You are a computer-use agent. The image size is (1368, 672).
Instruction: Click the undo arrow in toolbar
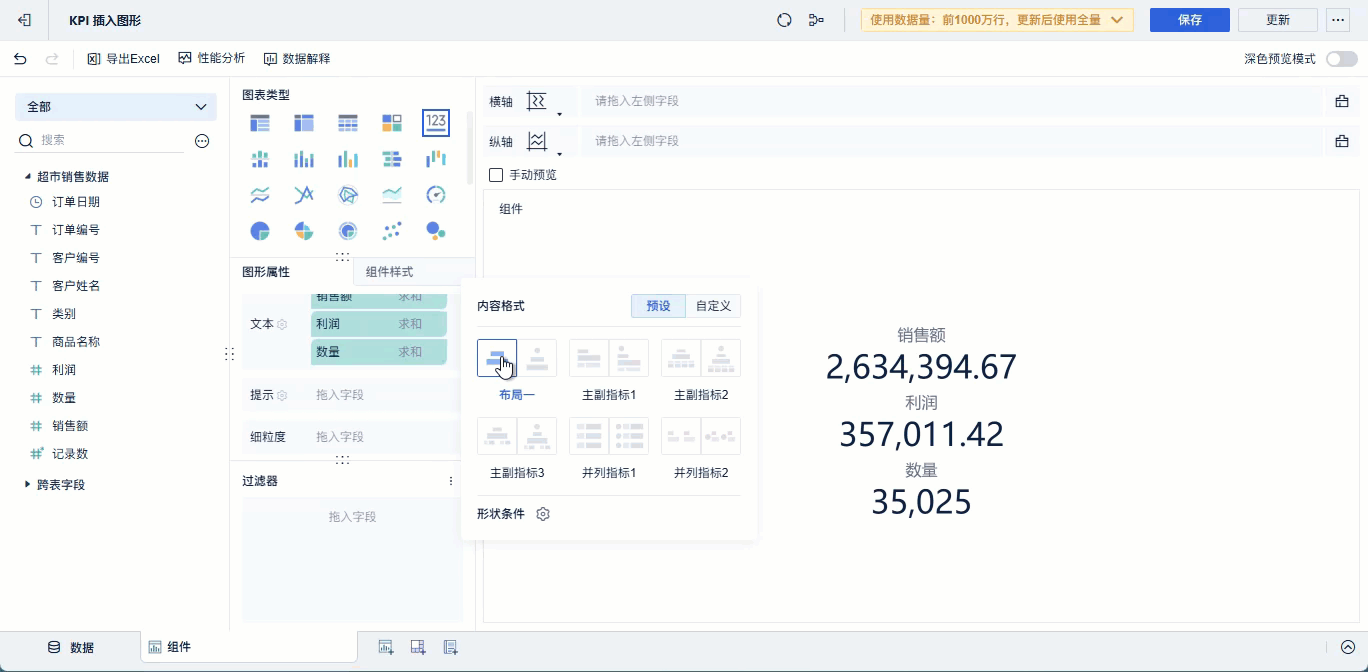tap(20, 59)
